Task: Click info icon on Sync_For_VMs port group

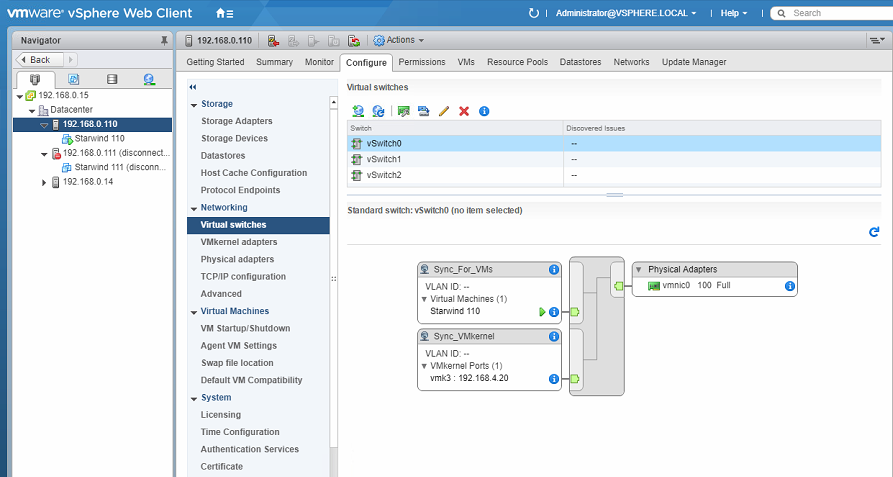Action: click(554, 269)
